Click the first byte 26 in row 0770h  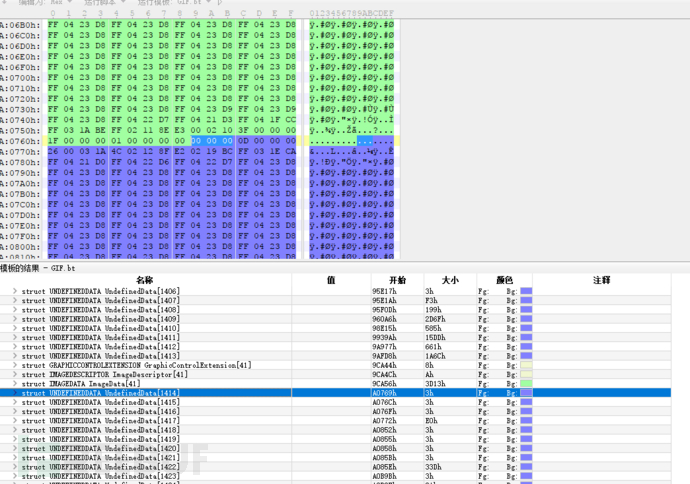click(53, 151)
